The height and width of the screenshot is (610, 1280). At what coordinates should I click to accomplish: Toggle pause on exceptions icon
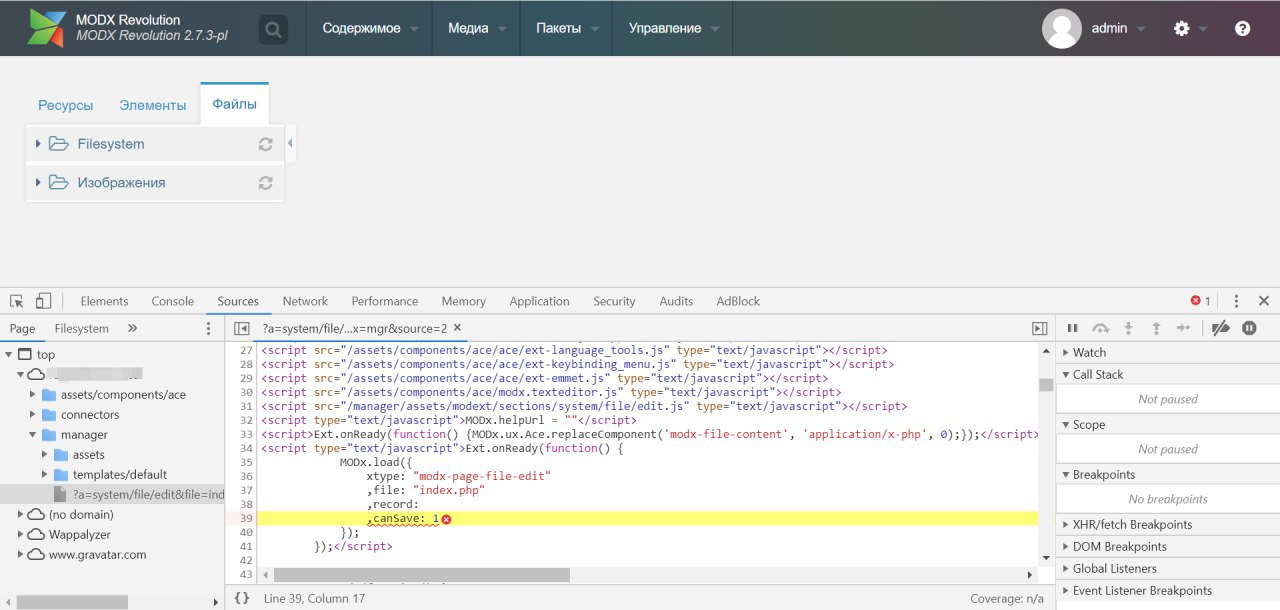[1249, 328]
